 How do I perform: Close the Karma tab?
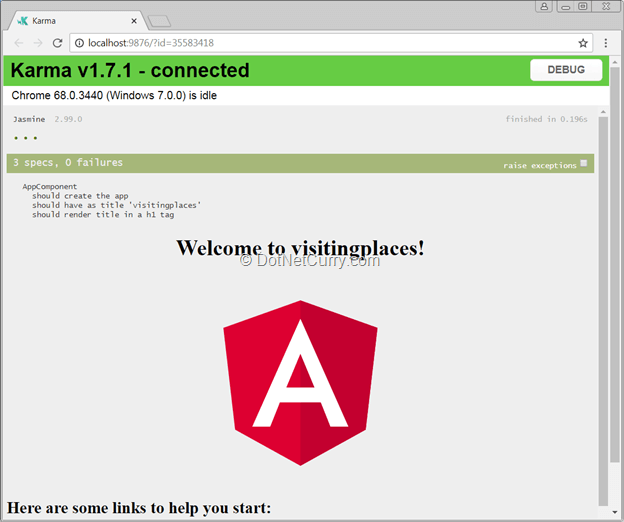point(134,21)
